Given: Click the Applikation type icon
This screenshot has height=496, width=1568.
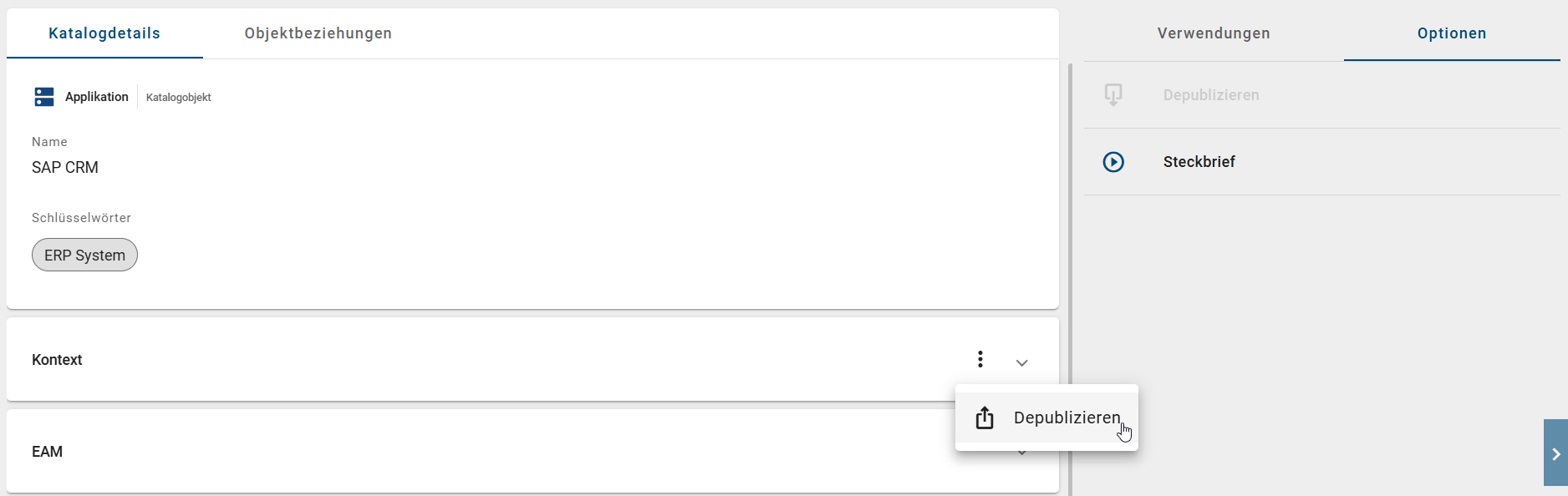Looking at the screenshot, I should pos(43,96).
